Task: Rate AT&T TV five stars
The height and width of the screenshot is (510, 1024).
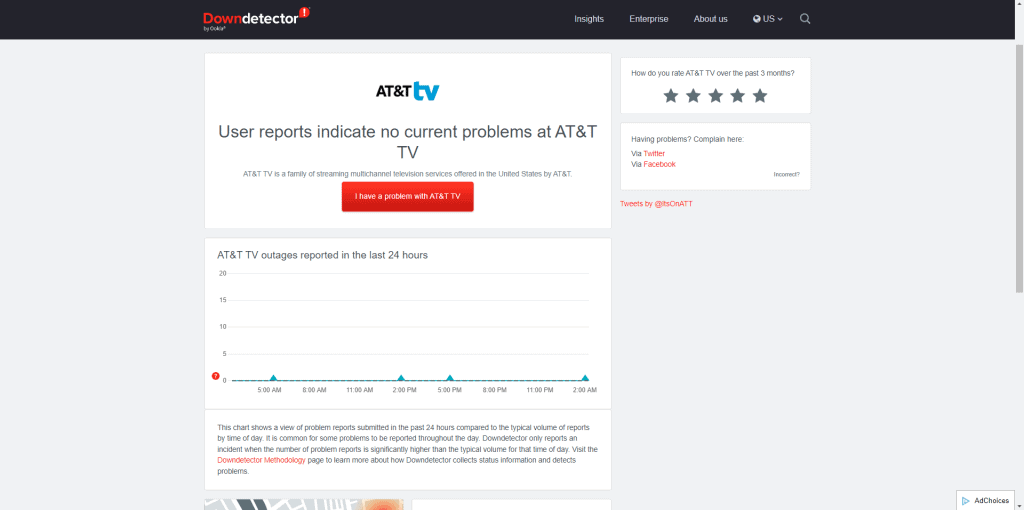Action: click(x=760, y=96)
